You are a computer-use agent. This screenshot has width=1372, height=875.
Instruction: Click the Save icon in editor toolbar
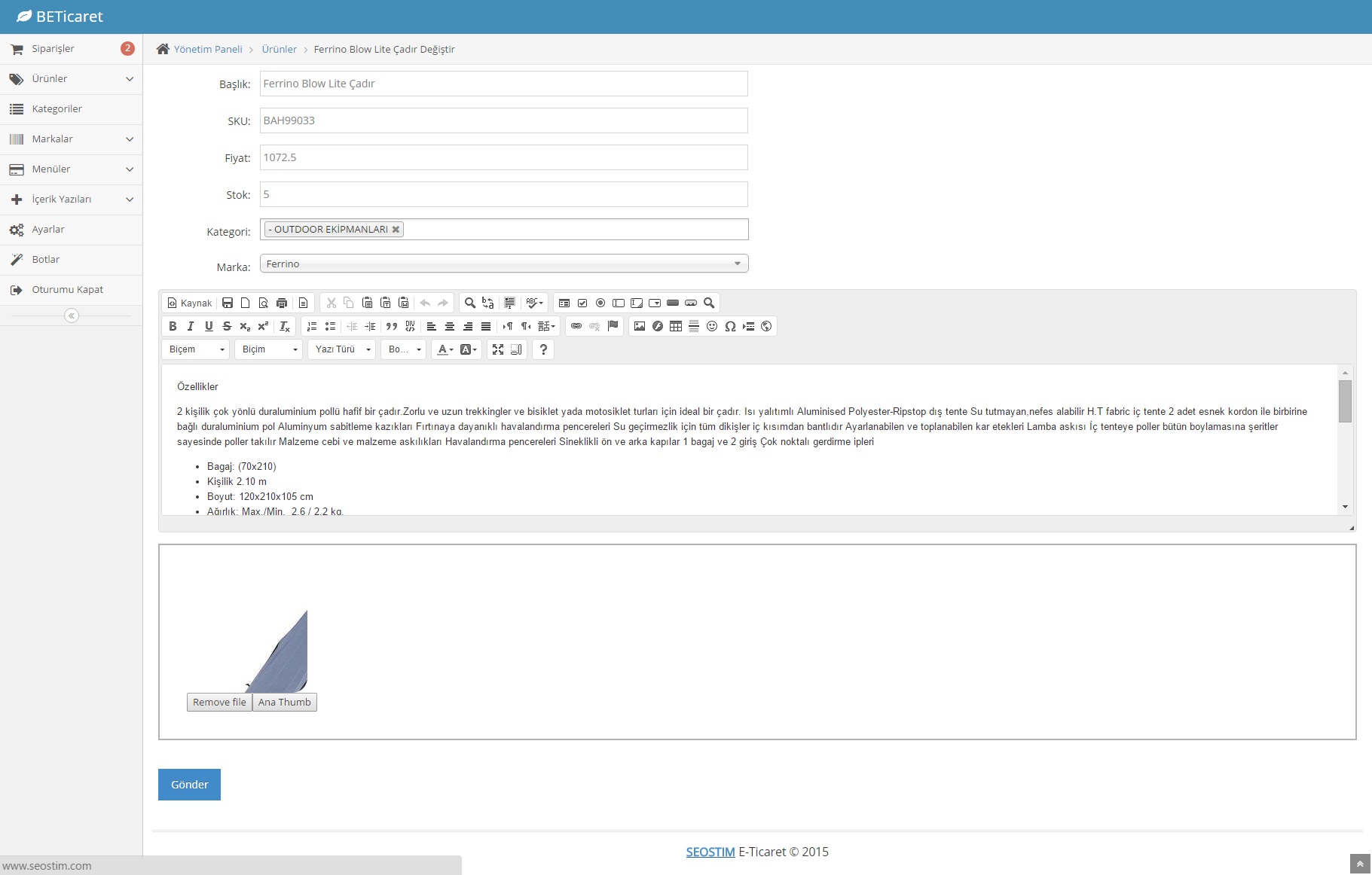(x=228, y=303)
